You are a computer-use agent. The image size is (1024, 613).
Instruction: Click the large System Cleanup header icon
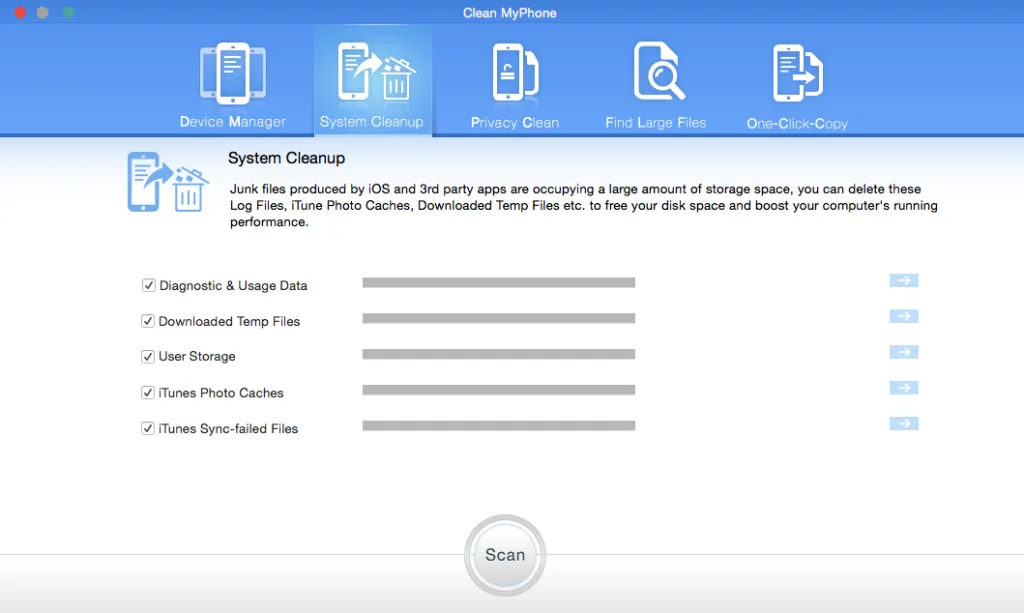(x=168, y=182)
